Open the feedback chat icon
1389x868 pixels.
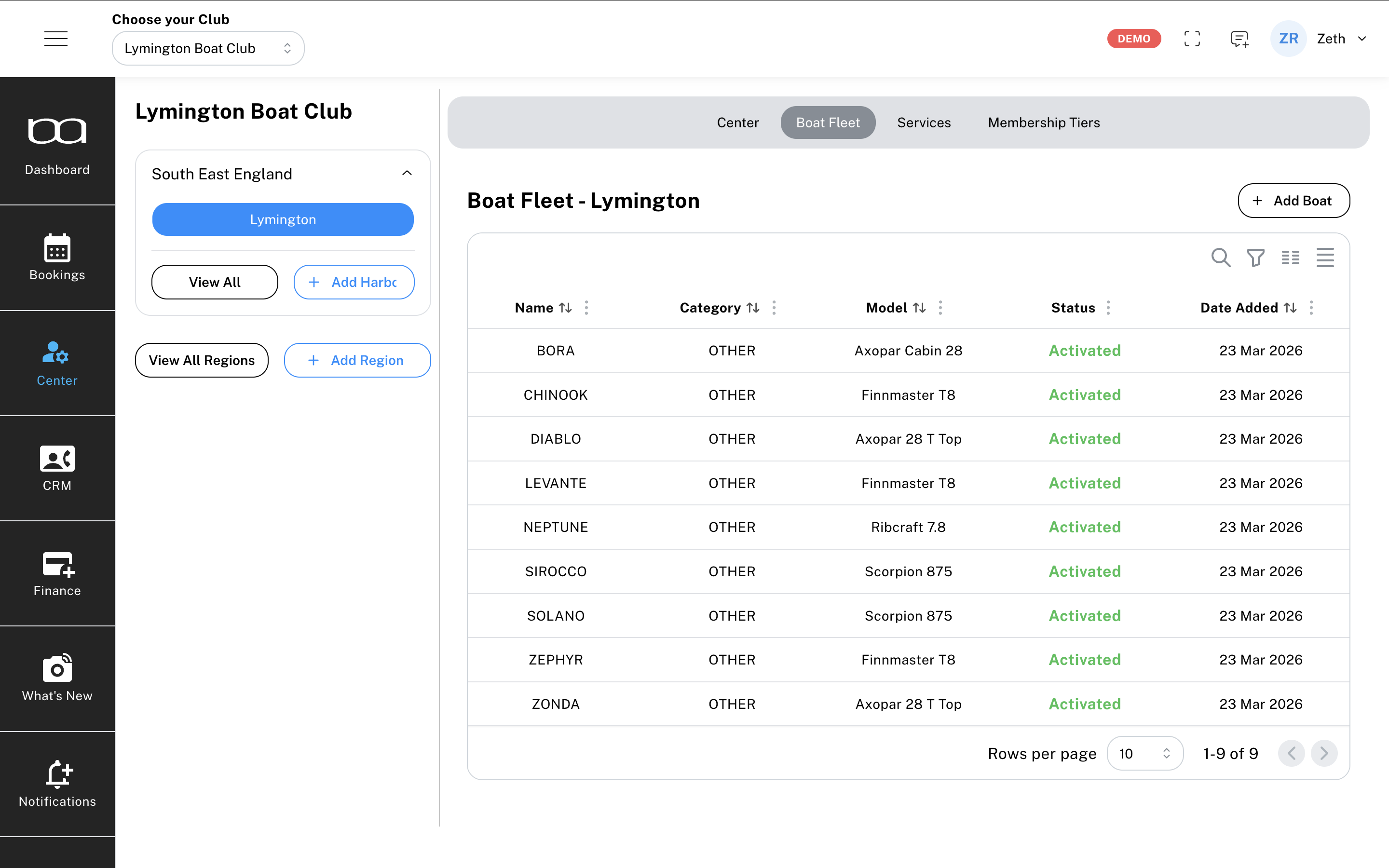click(x=1239, y=39)
